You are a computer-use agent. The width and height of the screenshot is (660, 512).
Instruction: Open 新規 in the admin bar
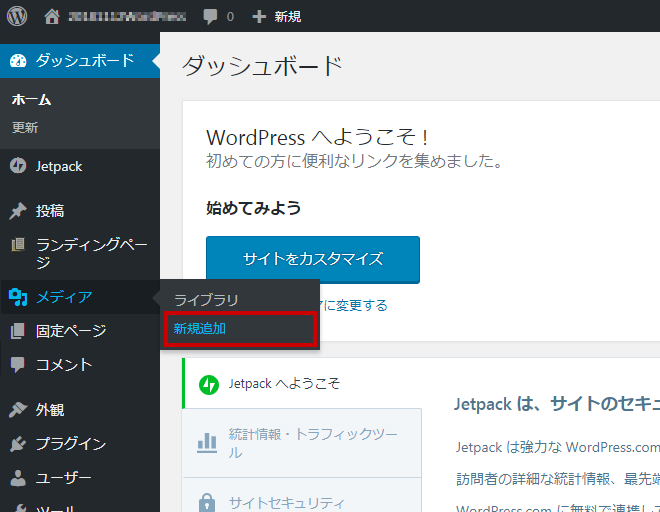287,16
